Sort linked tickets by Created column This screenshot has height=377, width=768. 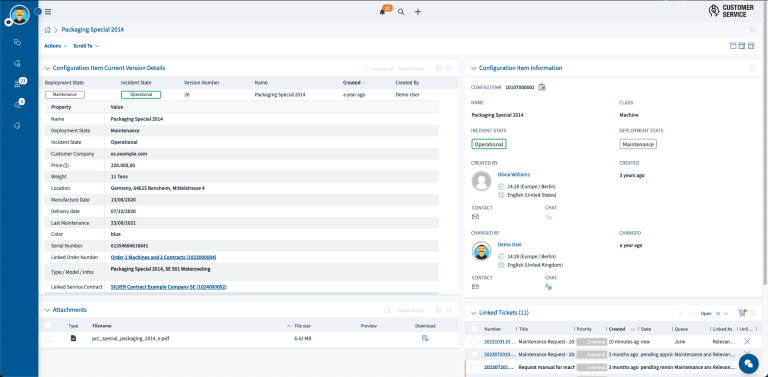click(x=617, y=329)
